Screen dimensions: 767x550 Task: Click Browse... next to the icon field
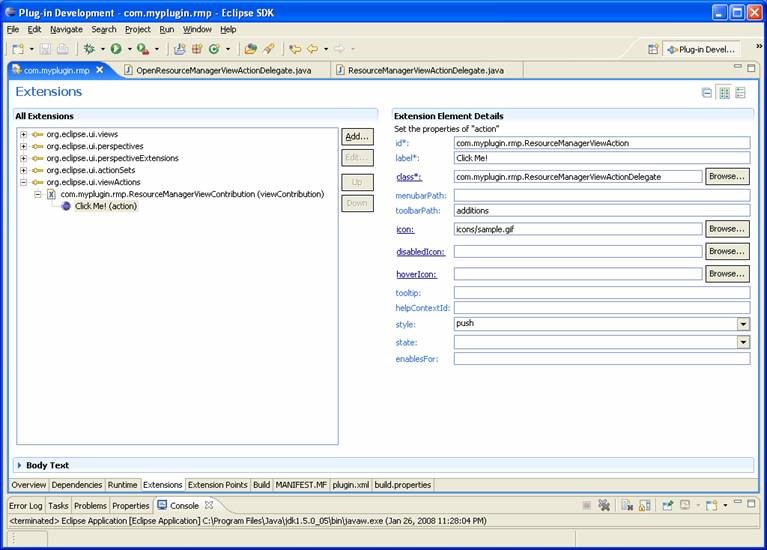[727, 229]
